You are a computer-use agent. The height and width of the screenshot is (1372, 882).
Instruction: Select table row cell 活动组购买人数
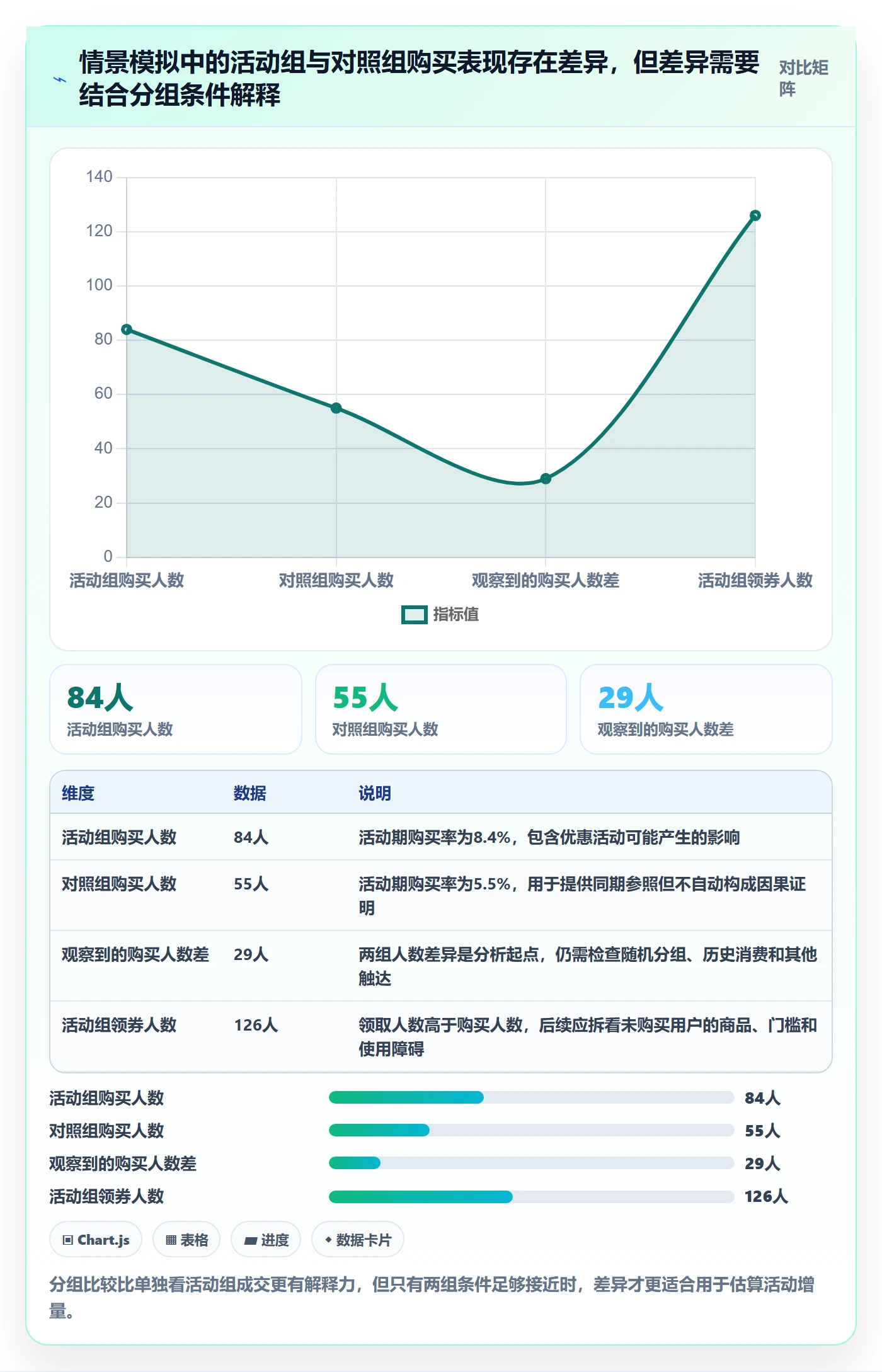119,837
